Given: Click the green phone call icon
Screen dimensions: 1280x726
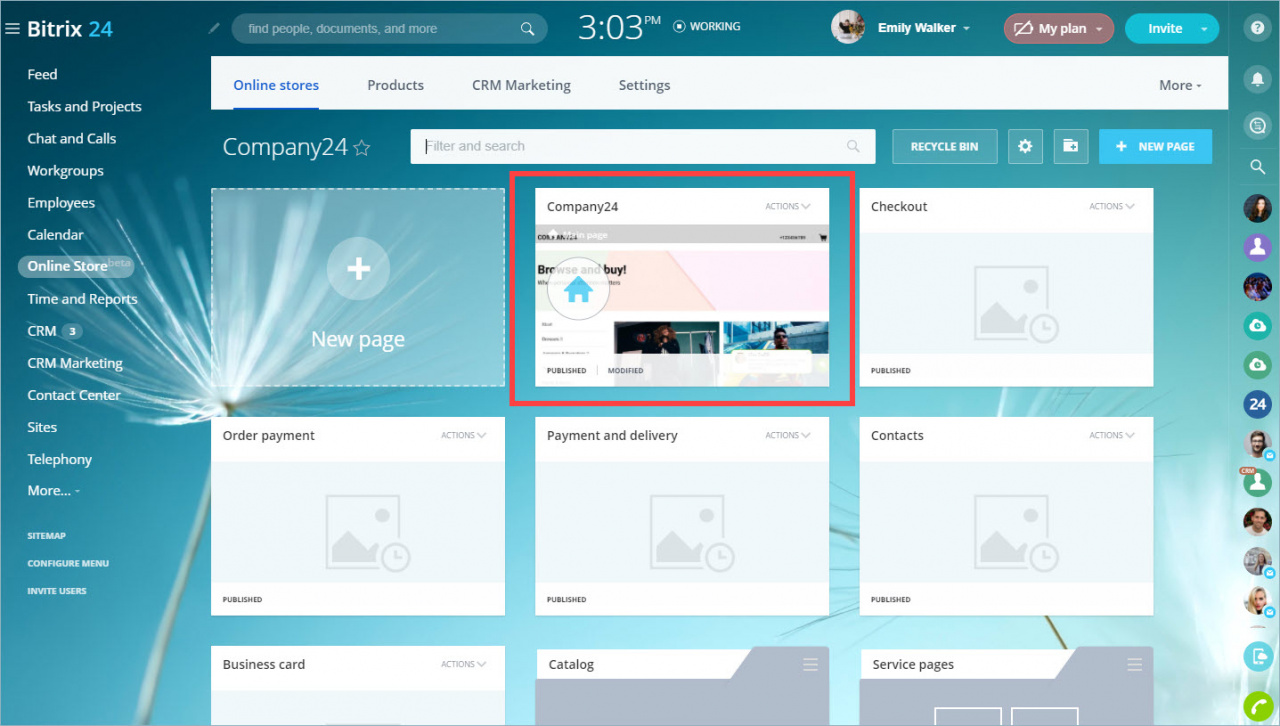Looking at the screenshot, I should pyautogui.click(x=1257, y=707).
